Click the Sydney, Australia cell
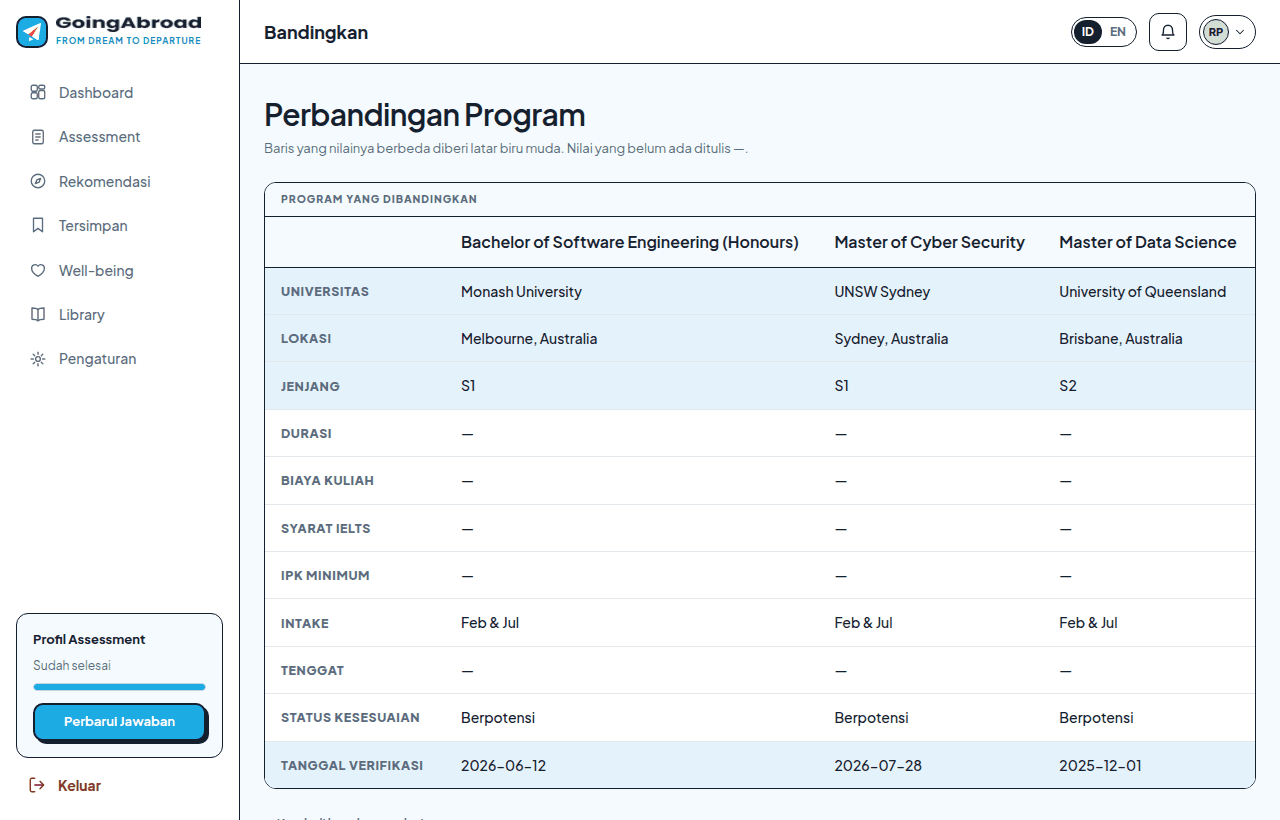This screenshot has width=1280, height=820. tap(891, 339)
